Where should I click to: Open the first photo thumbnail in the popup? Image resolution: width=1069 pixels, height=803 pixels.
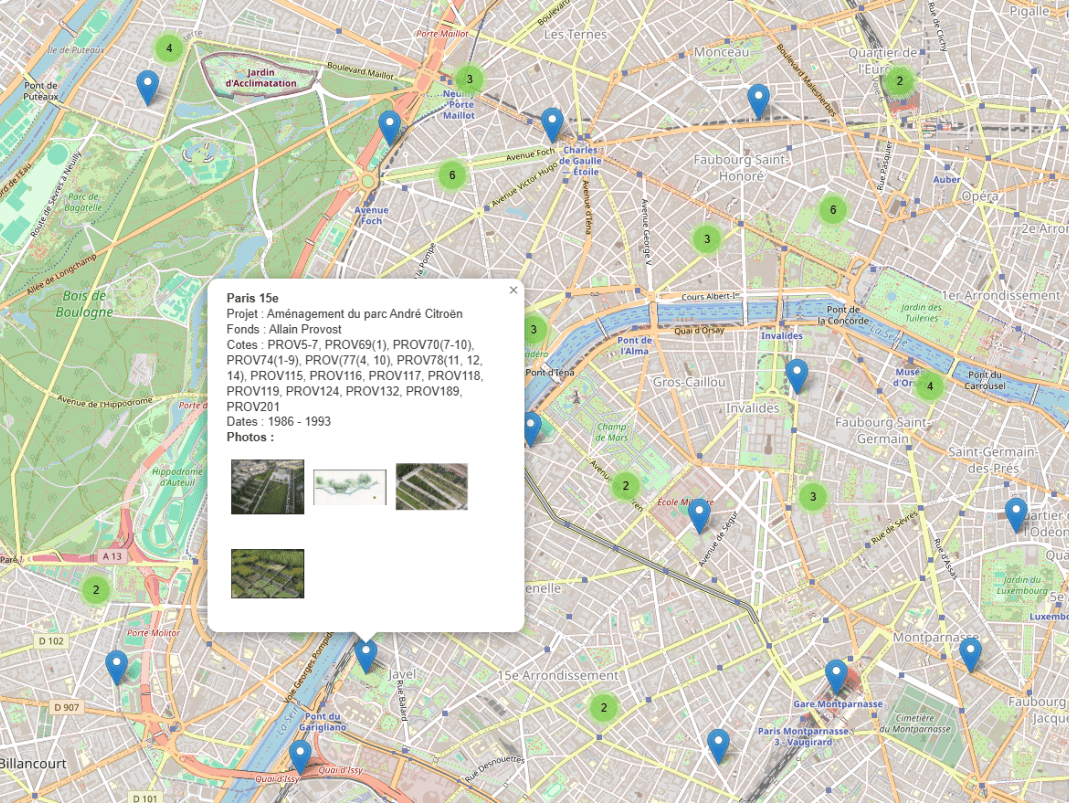tap(267, 486)
